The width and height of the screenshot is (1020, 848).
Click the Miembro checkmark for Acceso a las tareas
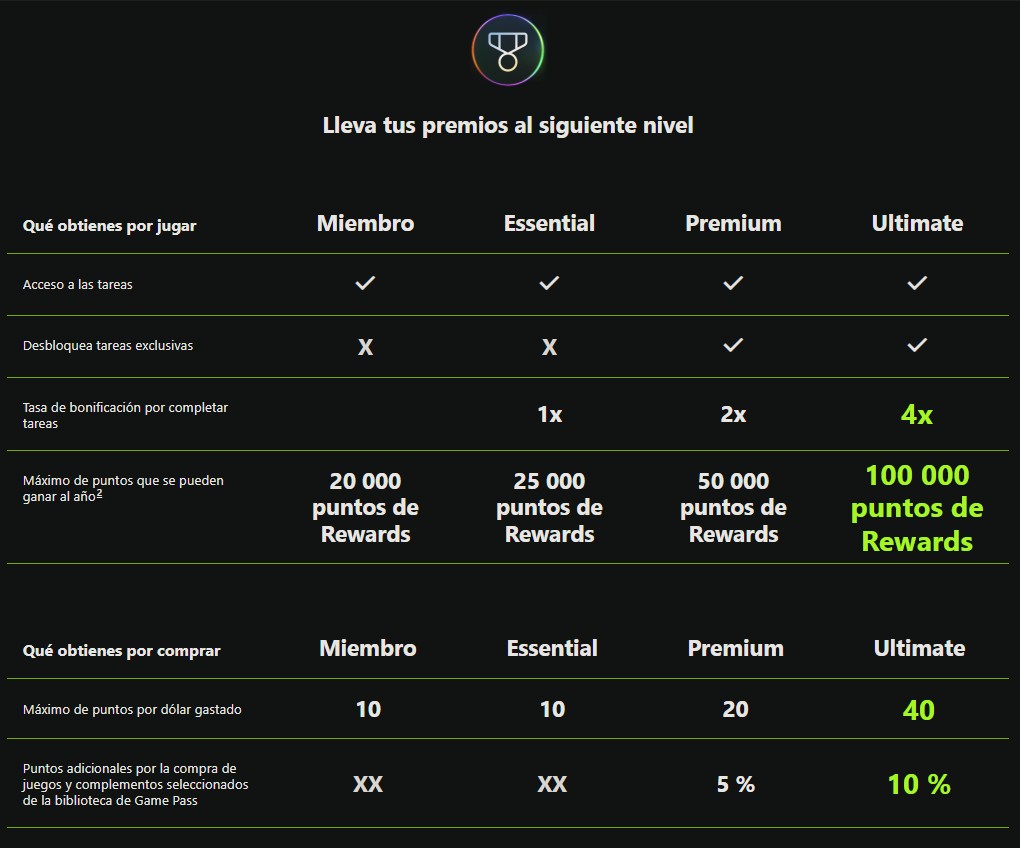(x=365, y=283)
